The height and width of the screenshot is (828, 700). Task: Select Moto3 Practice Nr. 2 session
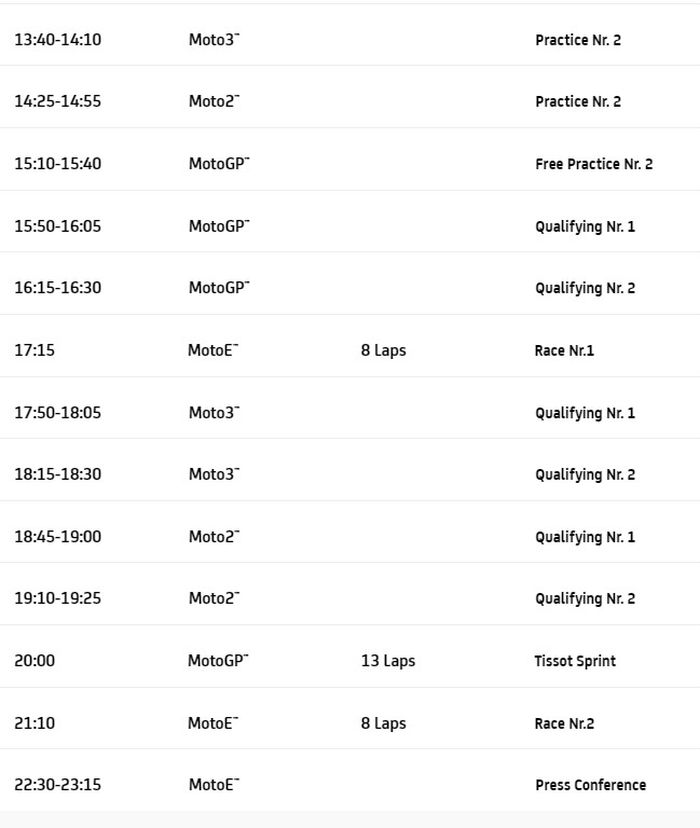tap(577, 40)
